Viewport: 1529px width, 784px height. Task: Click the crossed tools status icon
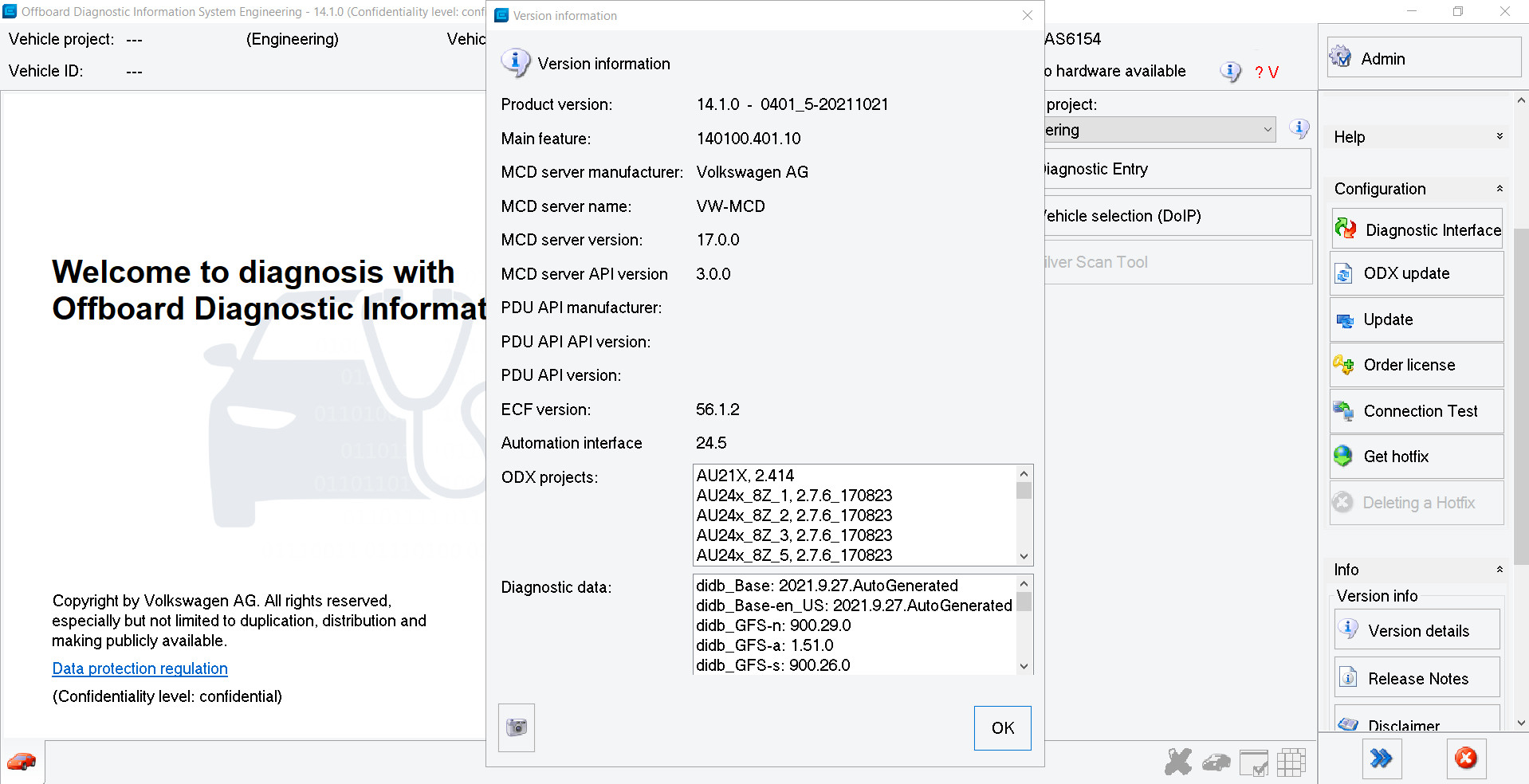(1178, 762)
